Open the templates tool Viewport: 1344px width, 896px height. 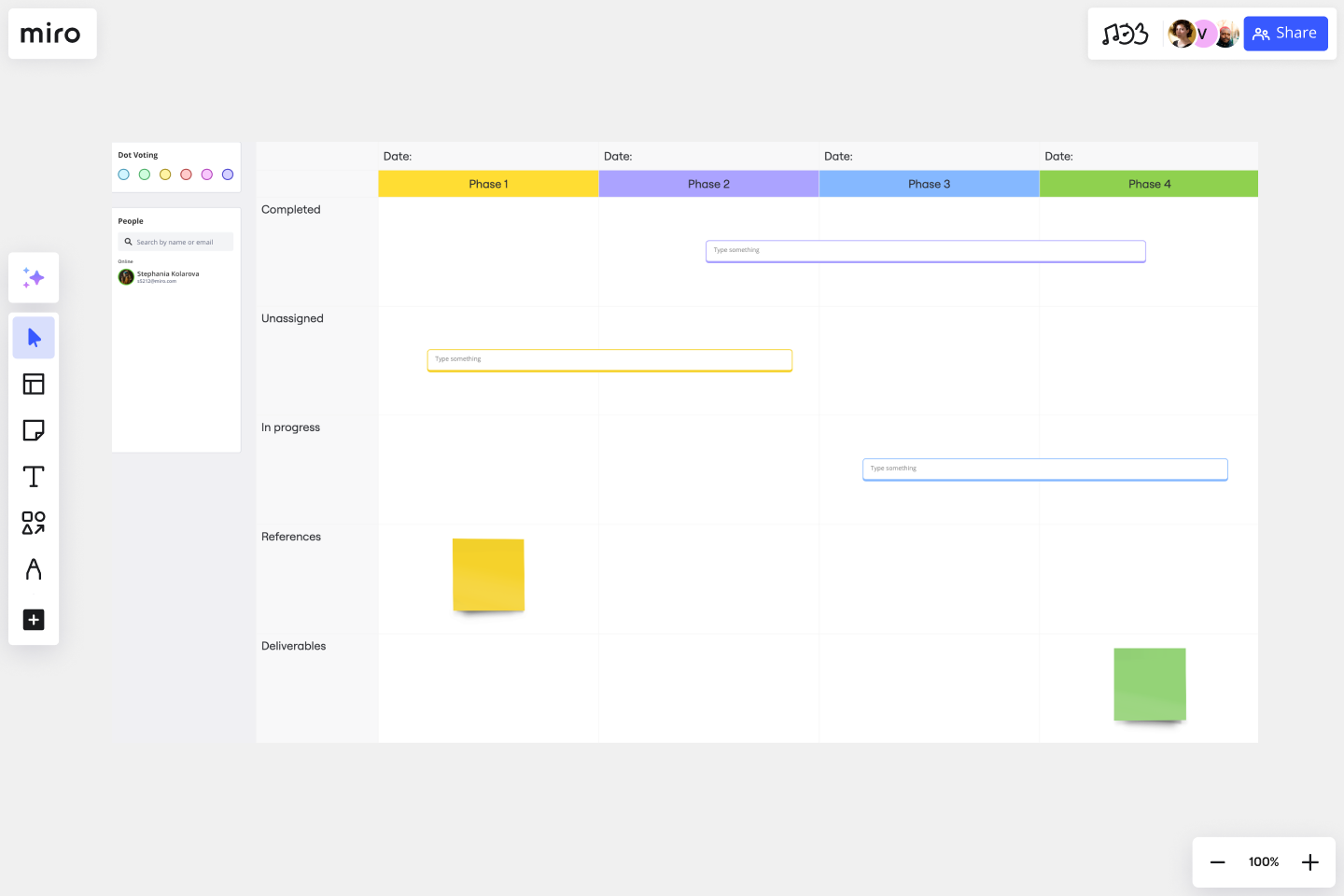(x=34, y=384)
